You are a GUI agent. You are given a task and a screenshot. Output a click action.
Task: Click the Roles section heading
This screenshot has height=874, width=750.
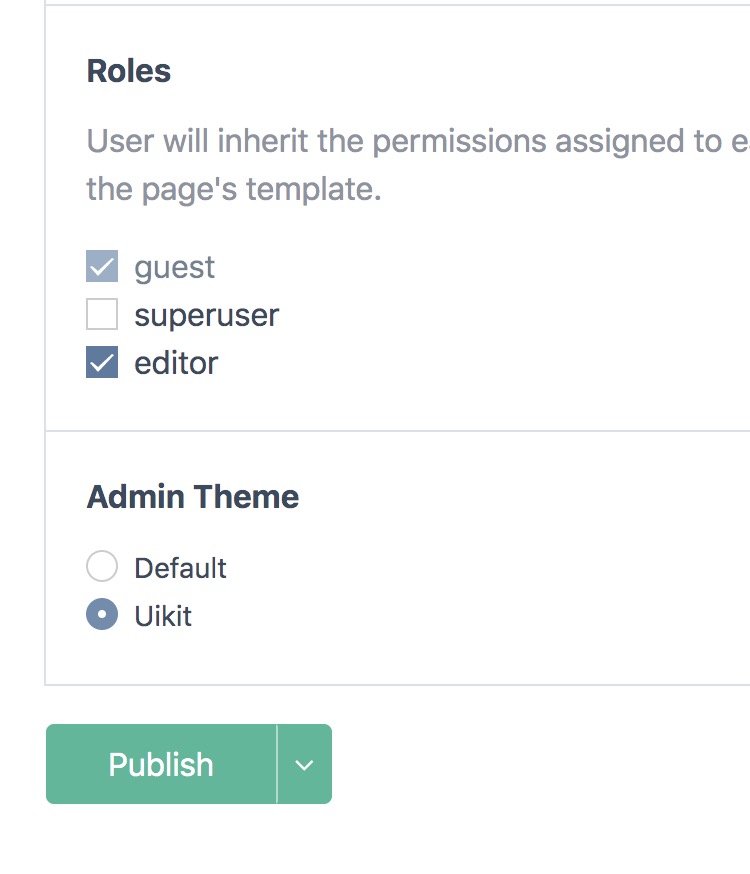click(x=129, y=70)
